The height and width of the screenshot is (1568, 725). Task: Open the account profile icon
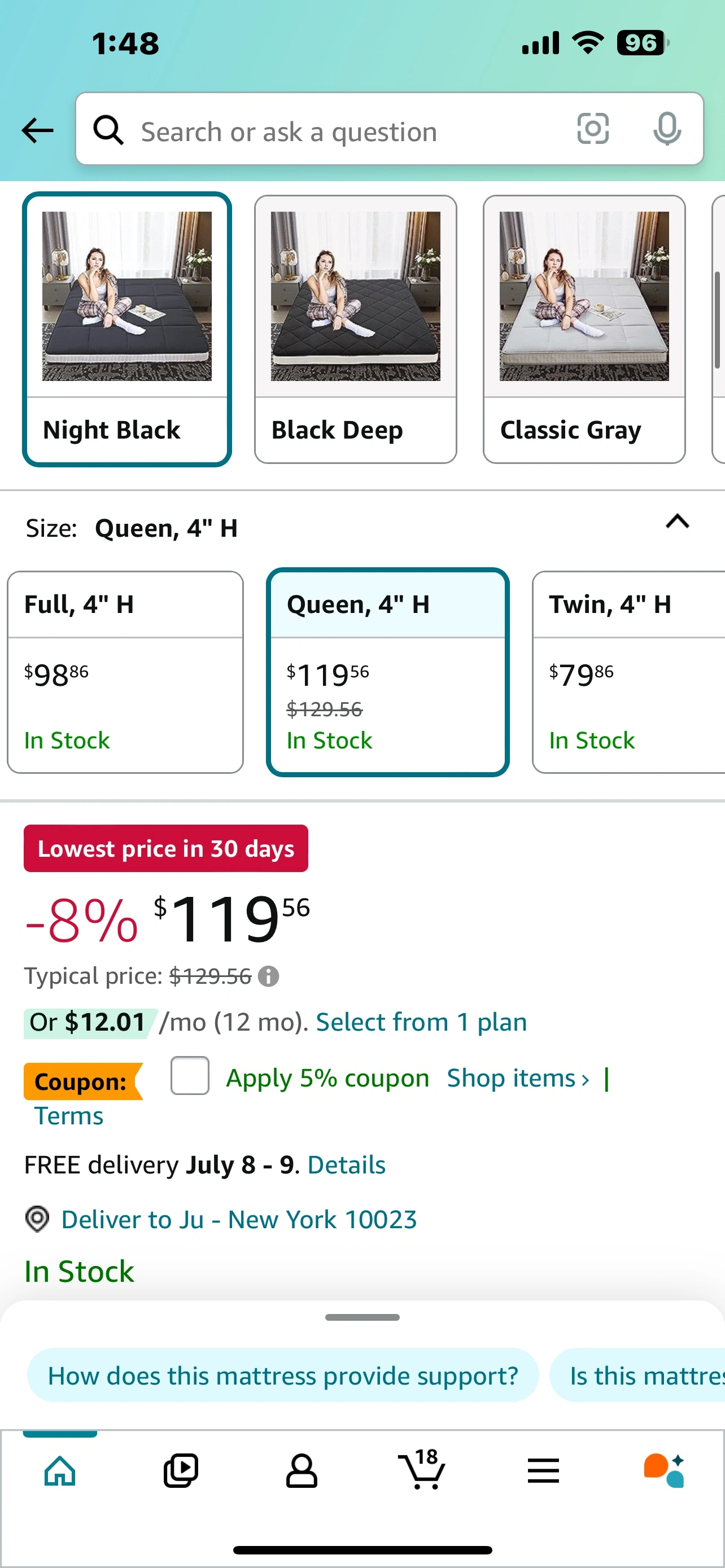click(302, 1471)
